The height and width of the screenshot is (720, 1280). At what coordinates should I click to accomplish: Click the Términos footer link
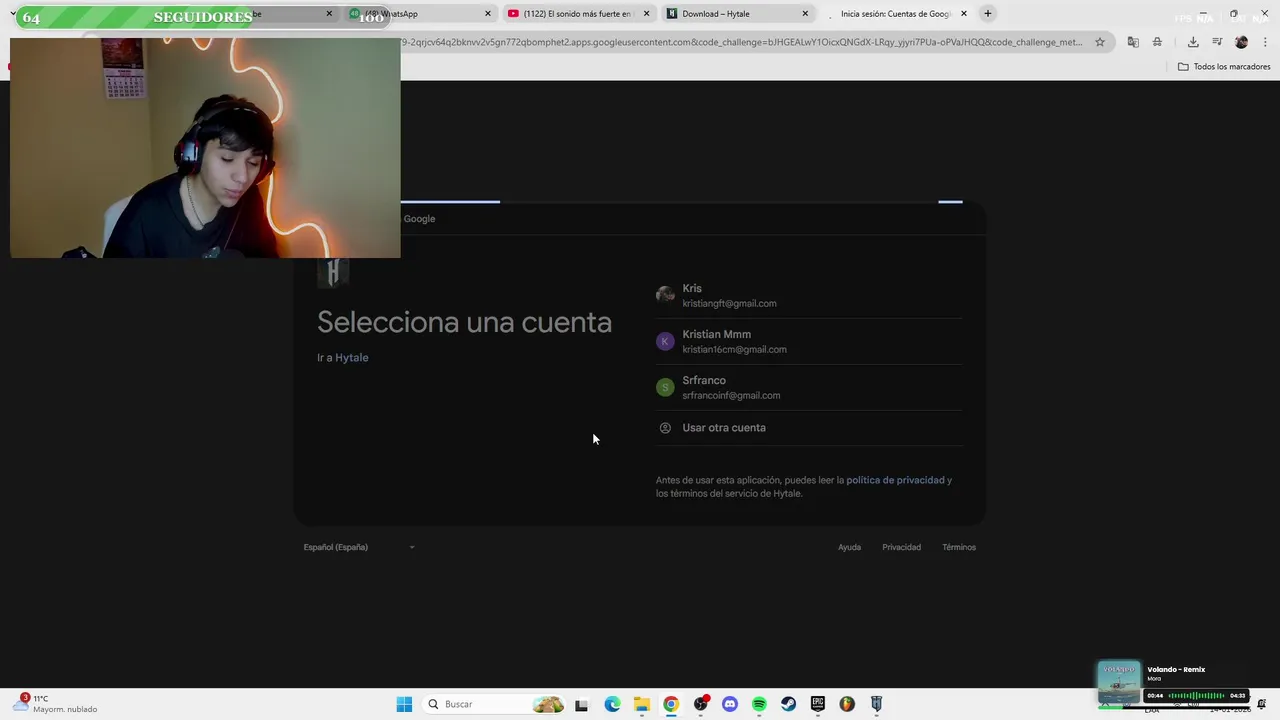pos(958,547)
